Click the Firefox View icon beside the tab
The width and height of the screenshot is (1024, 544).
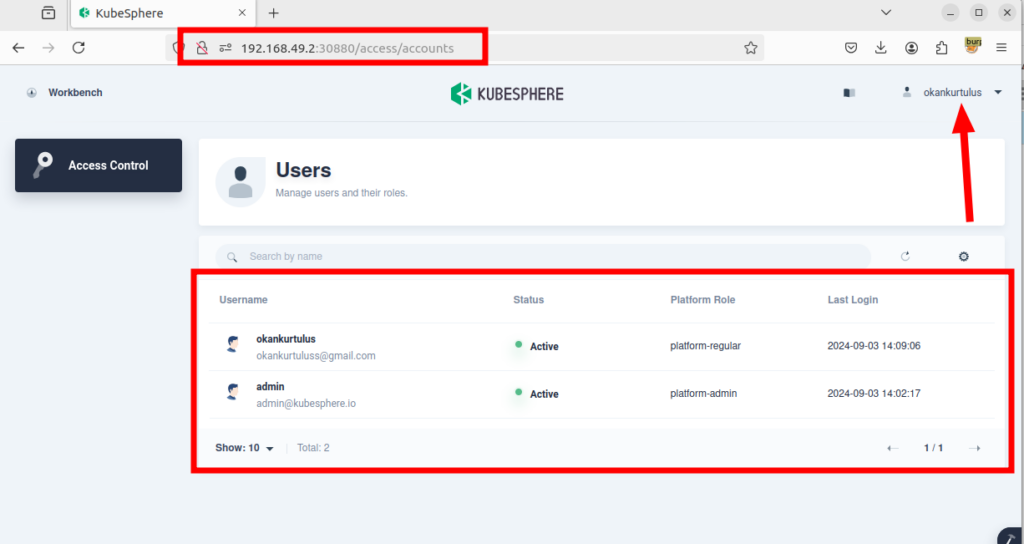pos(48,13)
